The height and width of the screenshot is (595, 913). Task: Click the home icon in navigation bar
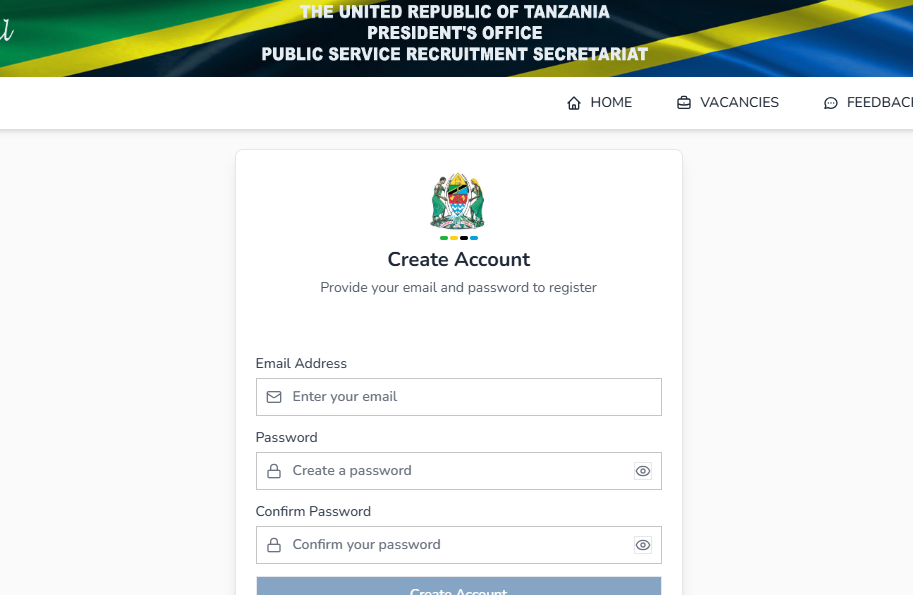click(x=574, y=103)
